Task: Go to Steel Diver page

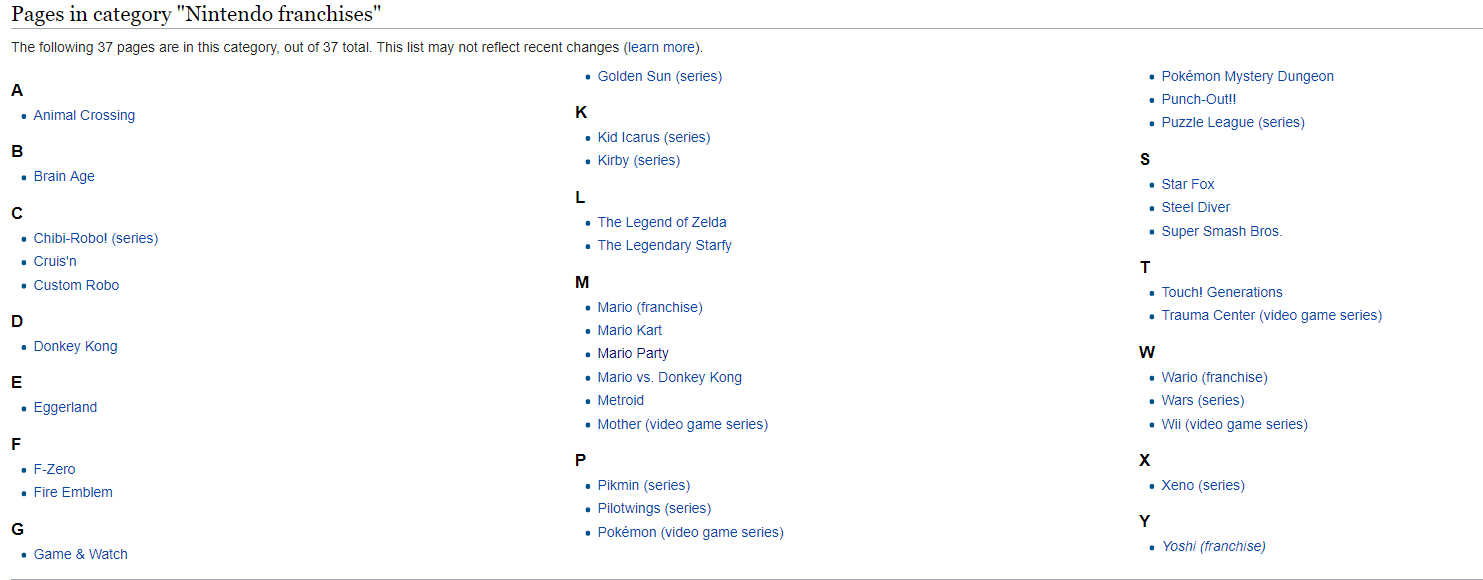Action: (x=1196, y=207)
